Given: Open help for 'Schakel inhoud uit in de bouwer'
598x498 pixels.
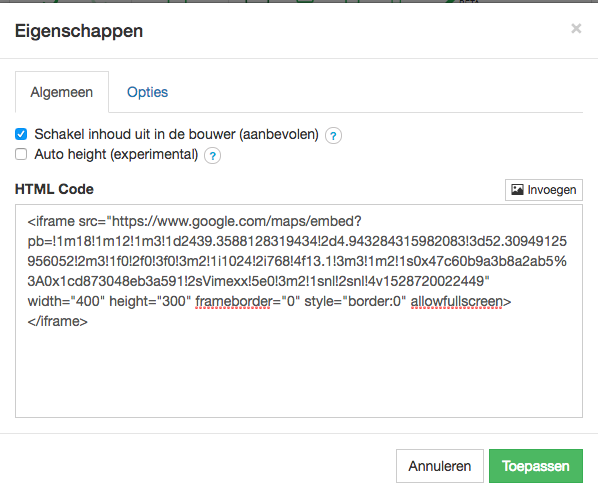Looking at the screenshot, I should pos(333,135).
